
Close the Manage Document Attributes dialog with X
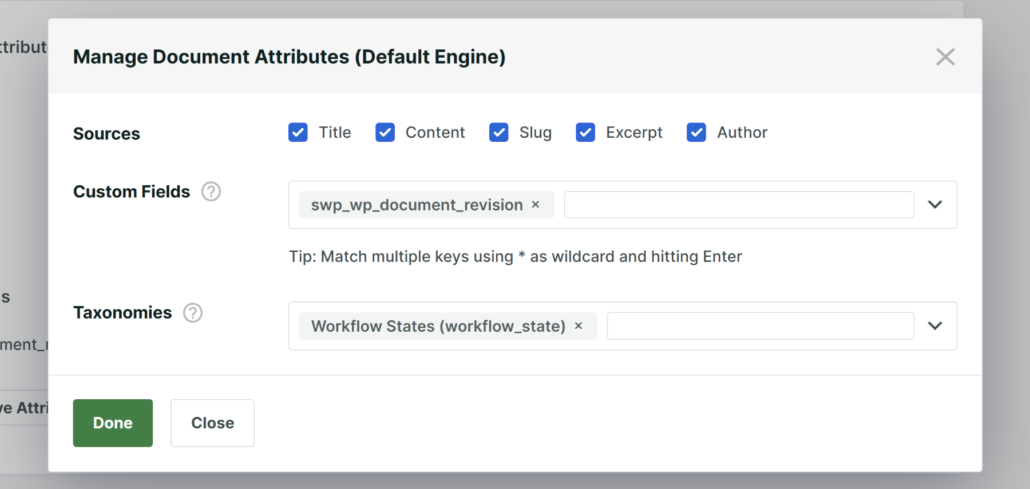pyautogui.click(x=945, y=57)
